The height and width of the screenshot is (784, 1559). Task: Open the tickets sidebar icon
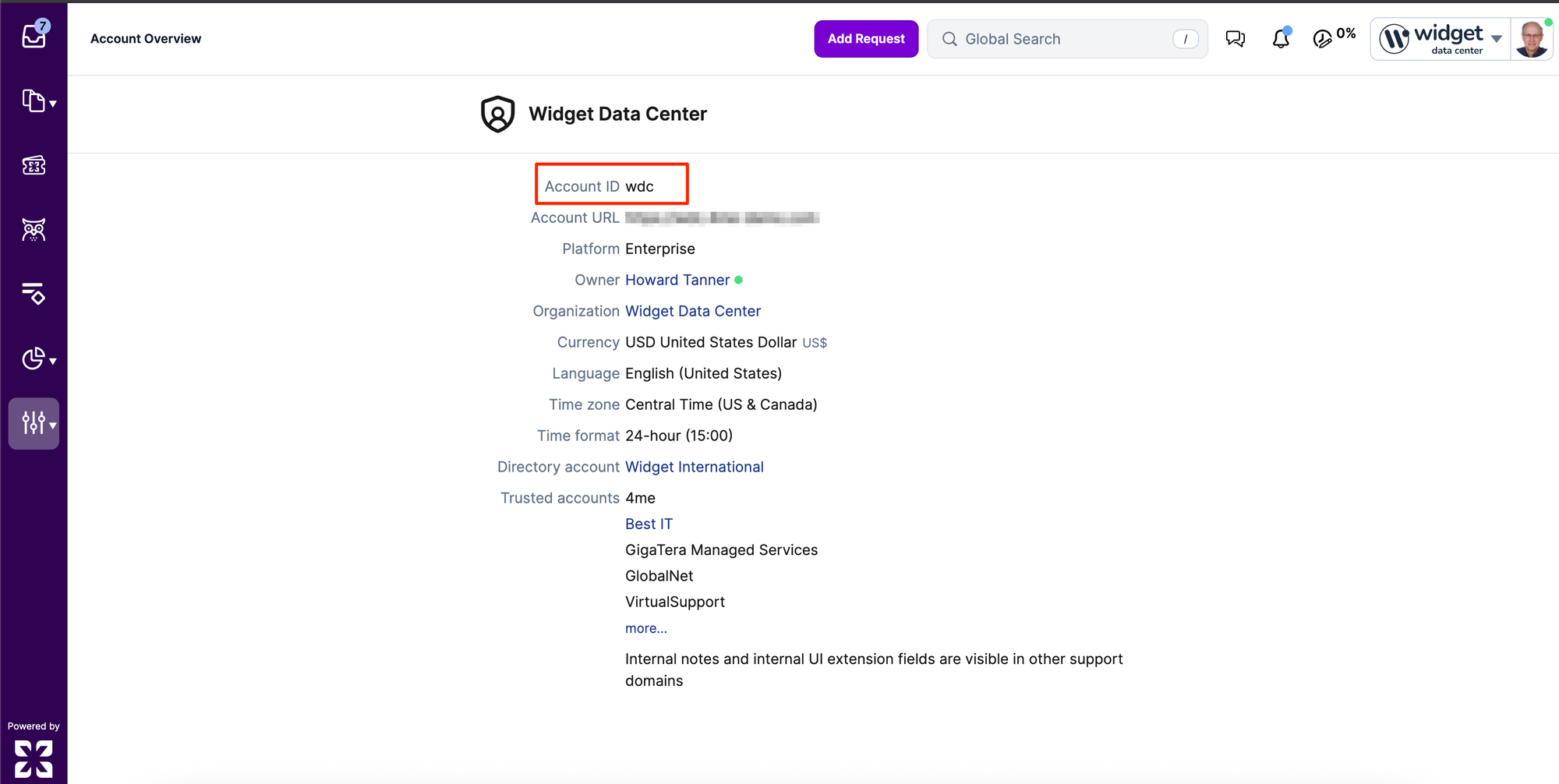tap(34, 165)
